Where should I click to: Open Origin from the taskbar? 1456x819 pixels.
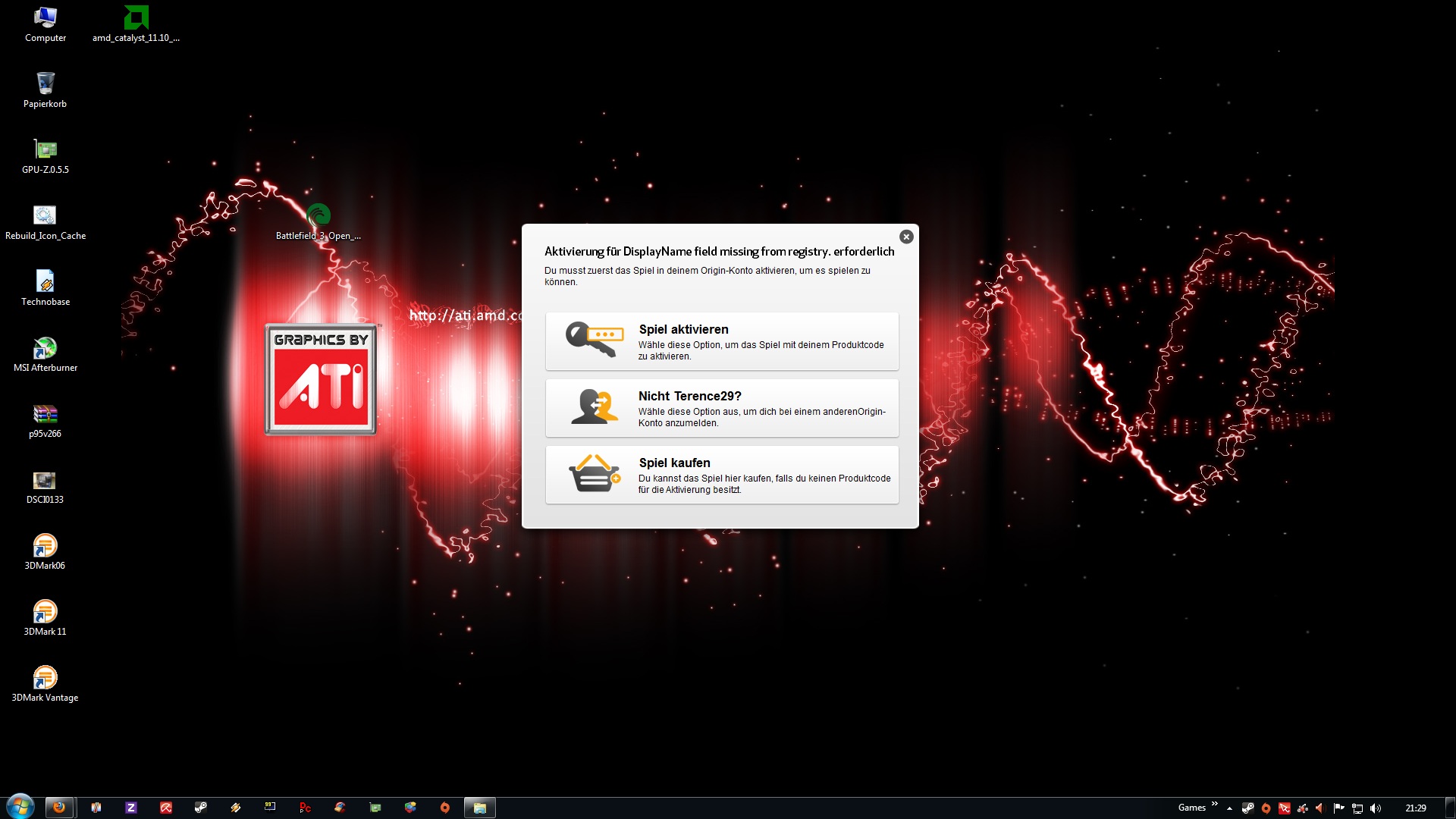[445, 808]
